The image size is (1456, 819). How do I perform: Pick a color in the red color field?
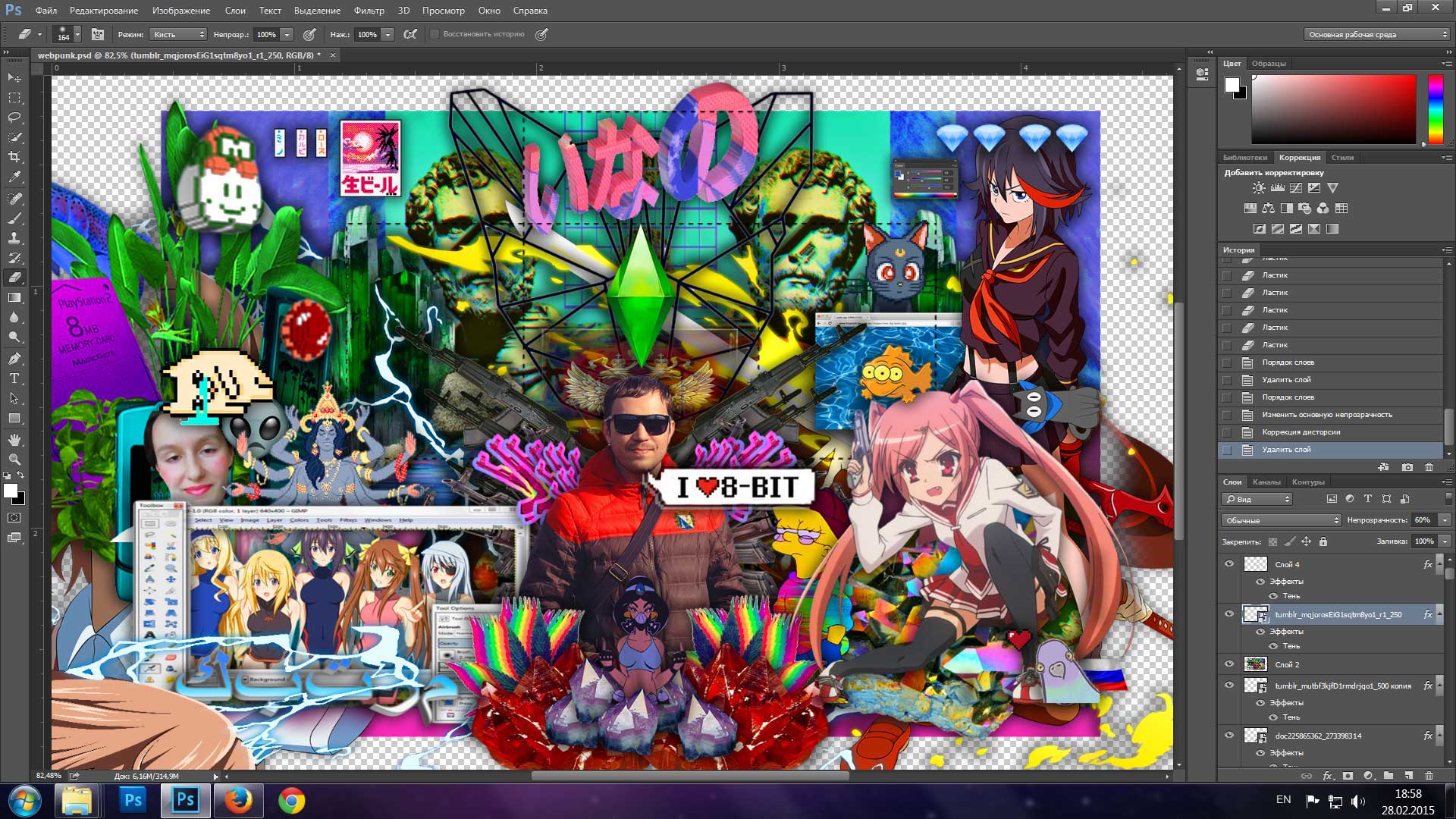(x=1333, y=108)
